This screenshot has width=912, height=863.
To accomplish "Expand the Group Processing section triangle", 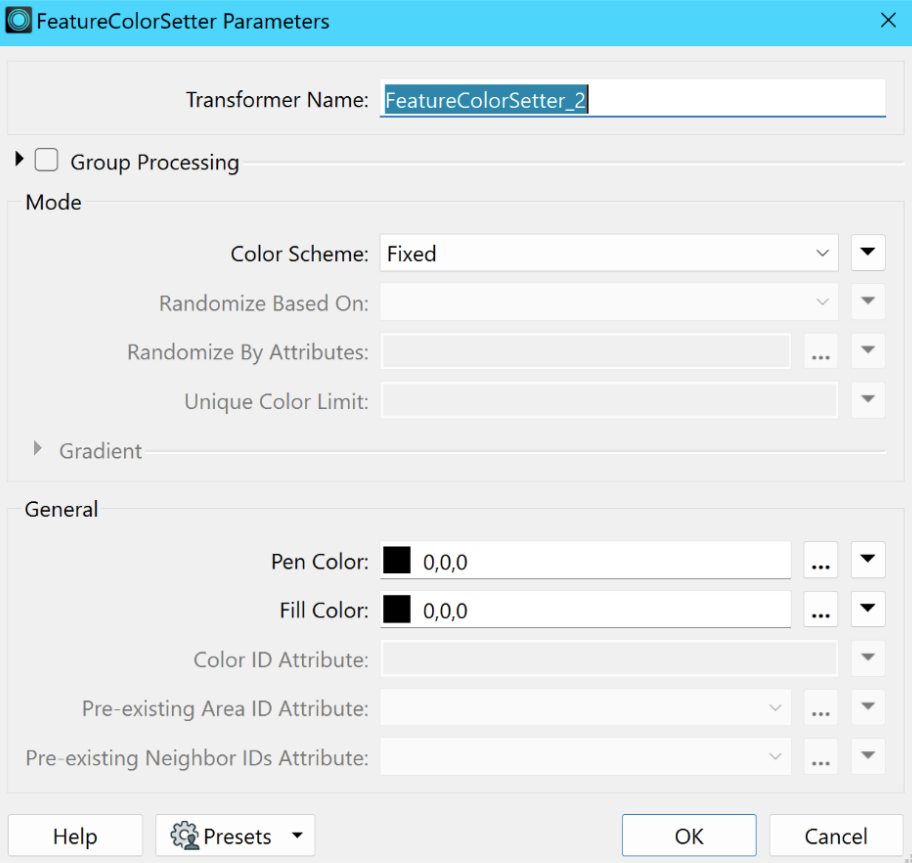I will point(20,160).
